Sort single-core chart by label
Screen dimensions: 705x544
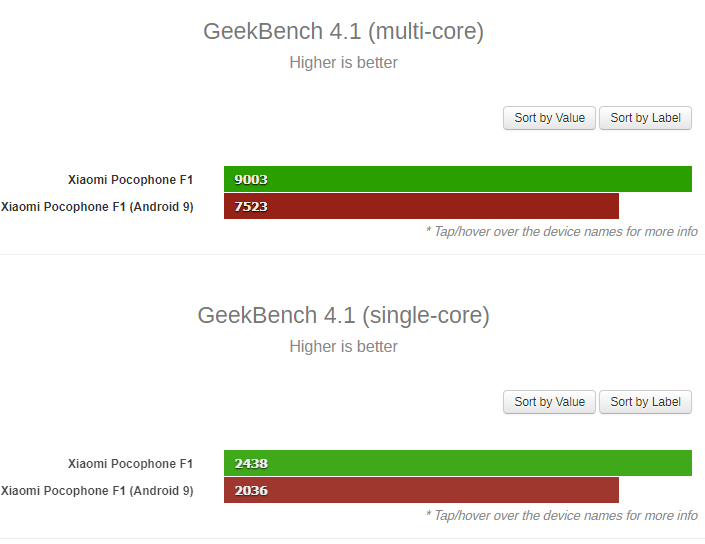[645, 402]
